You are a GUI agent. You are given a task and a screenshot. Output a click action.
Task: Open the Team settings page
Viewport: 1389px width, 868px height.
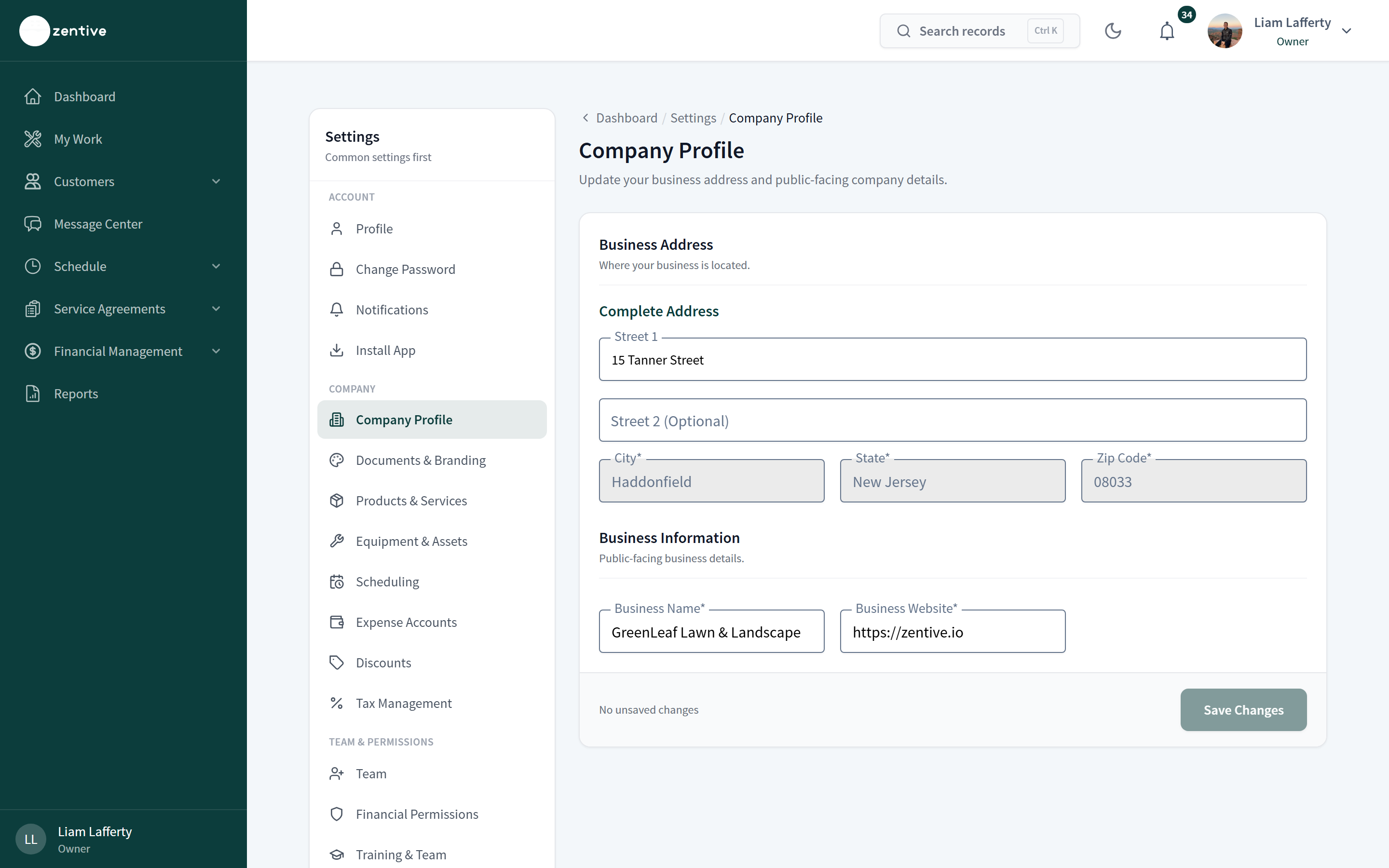[x=432, y=774]
